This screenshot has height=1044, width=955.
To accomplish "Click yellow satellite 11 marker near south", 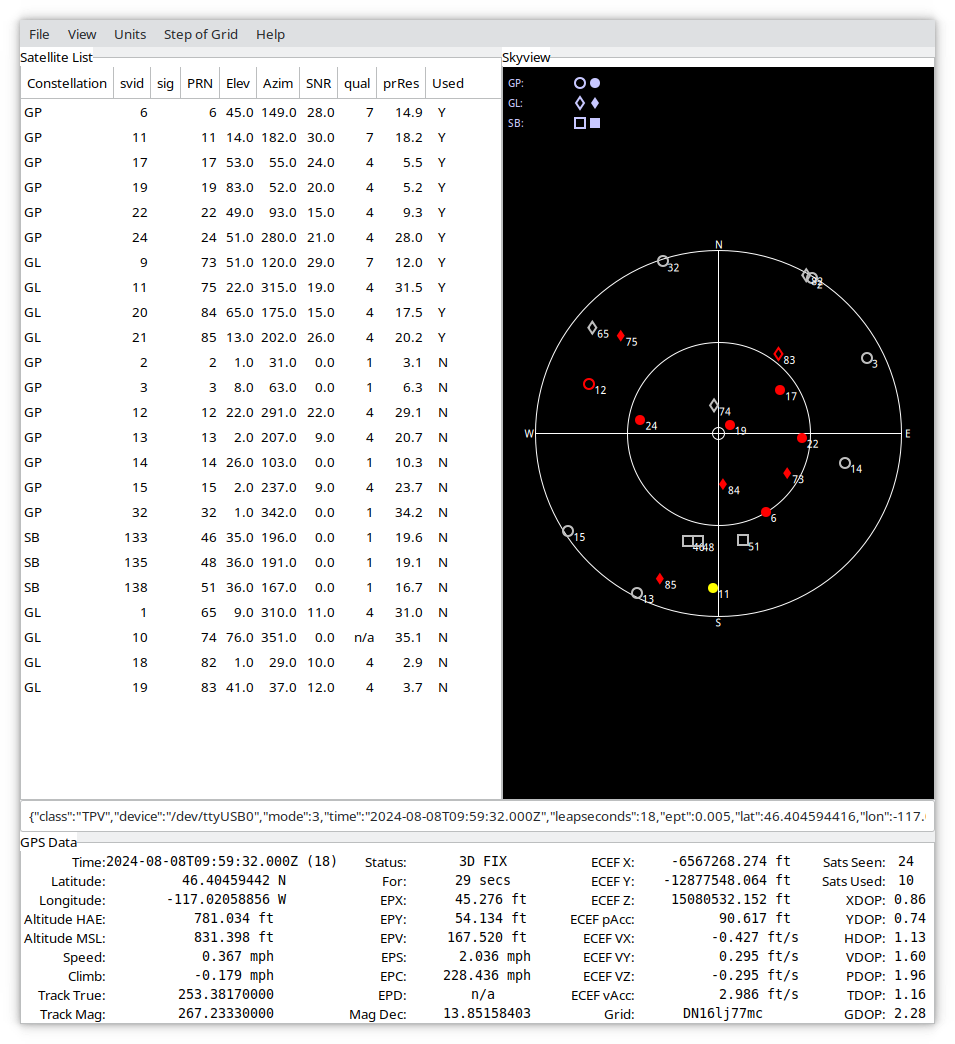I will pos(713,588).
